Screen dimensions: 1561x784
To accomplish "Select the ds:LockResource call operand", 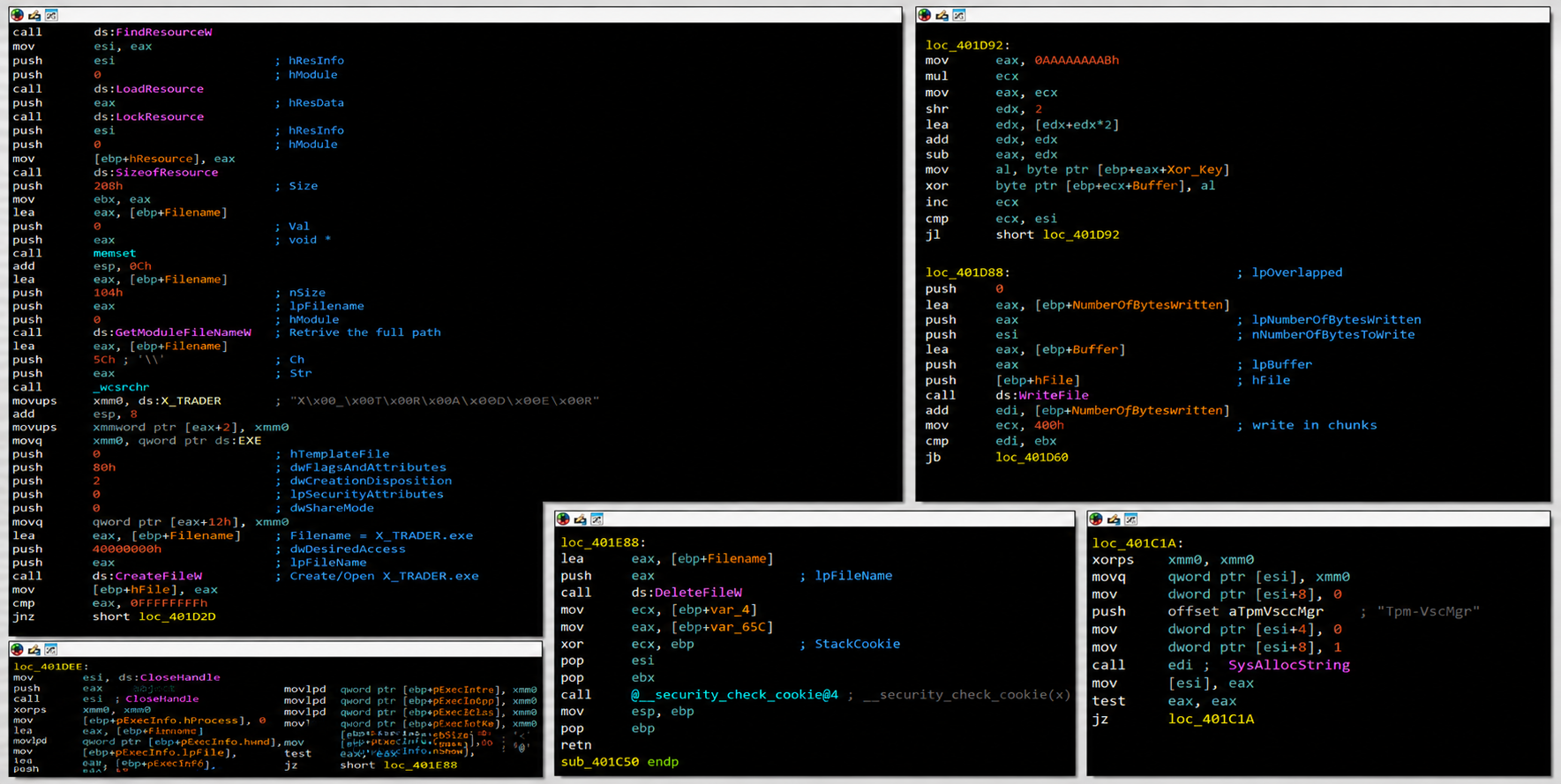I will (148, 116).
